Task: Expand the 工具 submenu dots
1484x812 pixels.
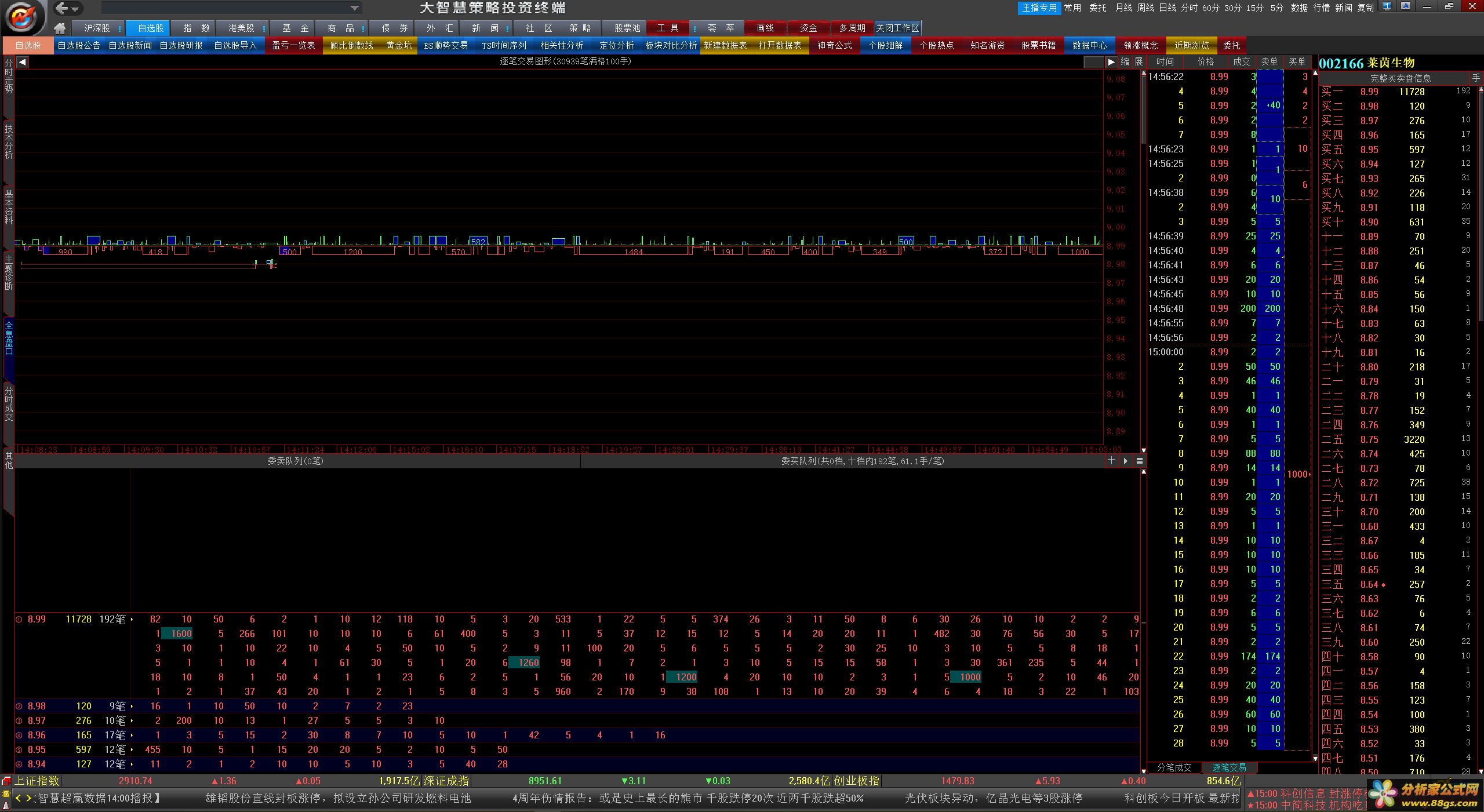Action: click(694, 28)
